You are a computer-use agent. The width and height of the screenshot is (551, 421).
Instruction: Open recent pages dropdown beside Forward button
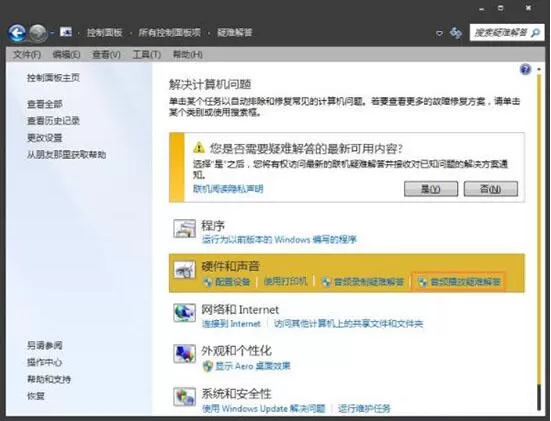[52, 33]
